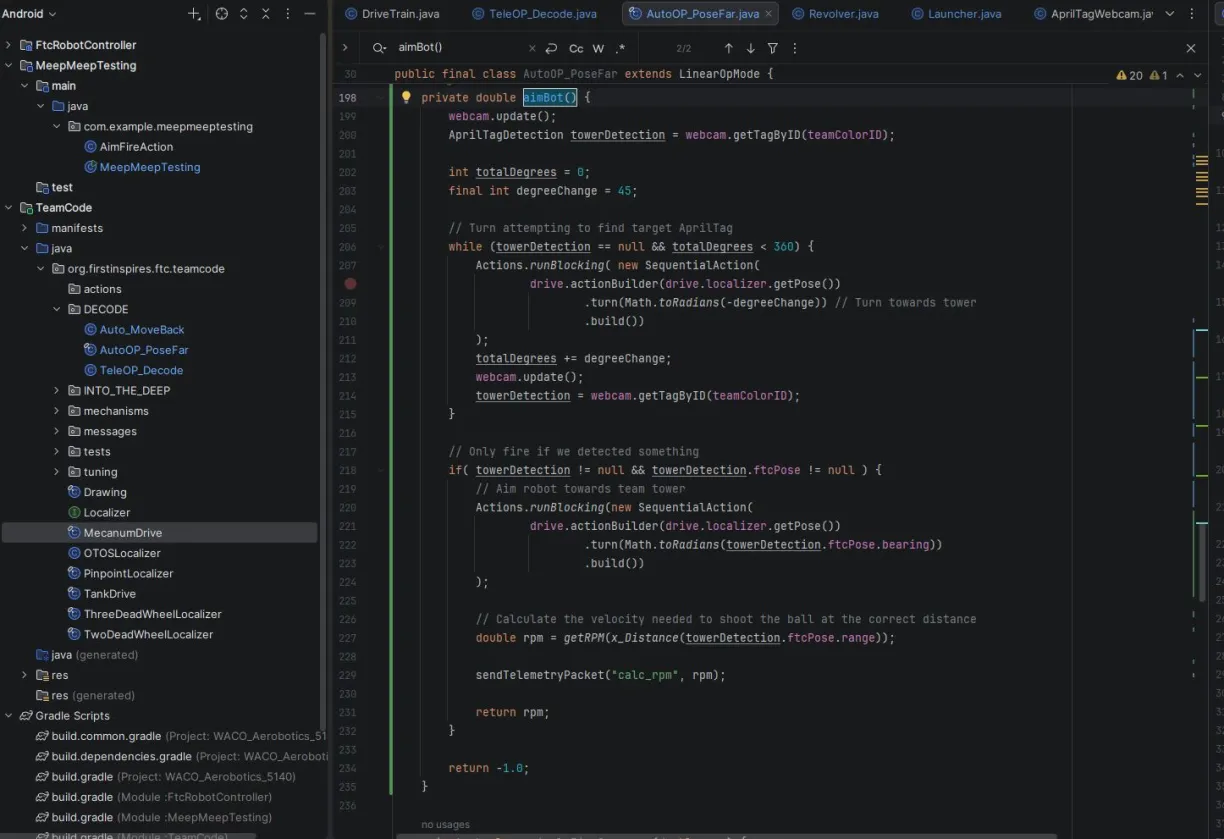Open TeleOP_Decode in the project tree
The height and width of the screenshot is (839, 1224).
coord(141,370)
